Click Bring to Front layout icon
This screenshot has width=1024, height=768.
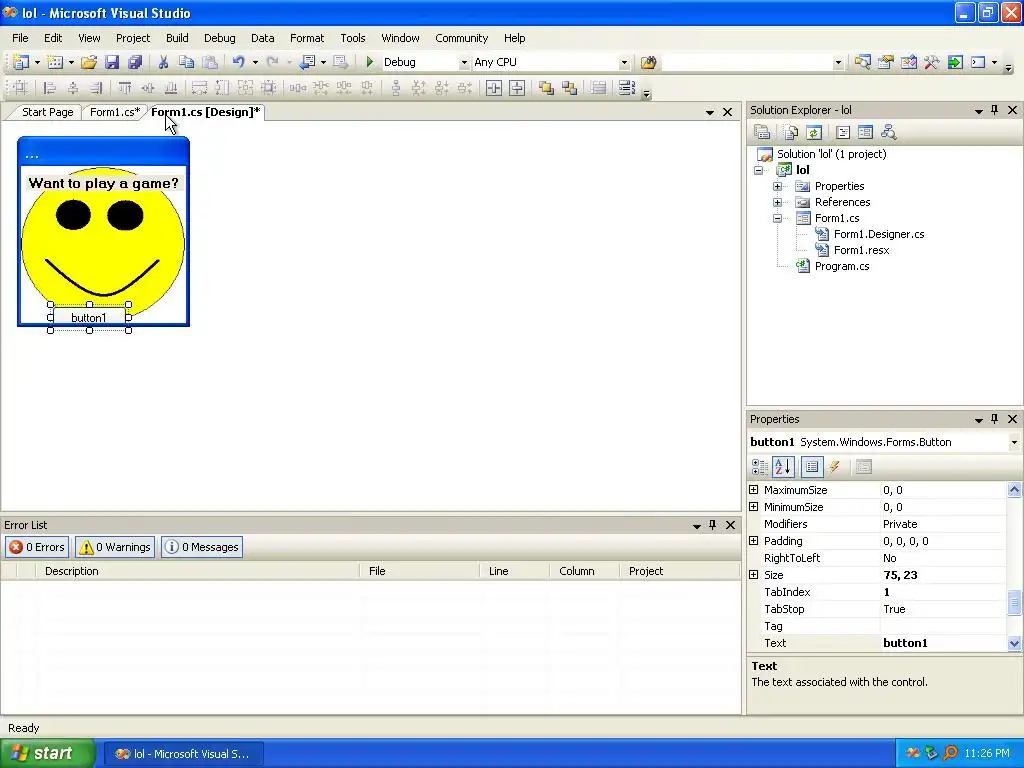tap(546, 88)
